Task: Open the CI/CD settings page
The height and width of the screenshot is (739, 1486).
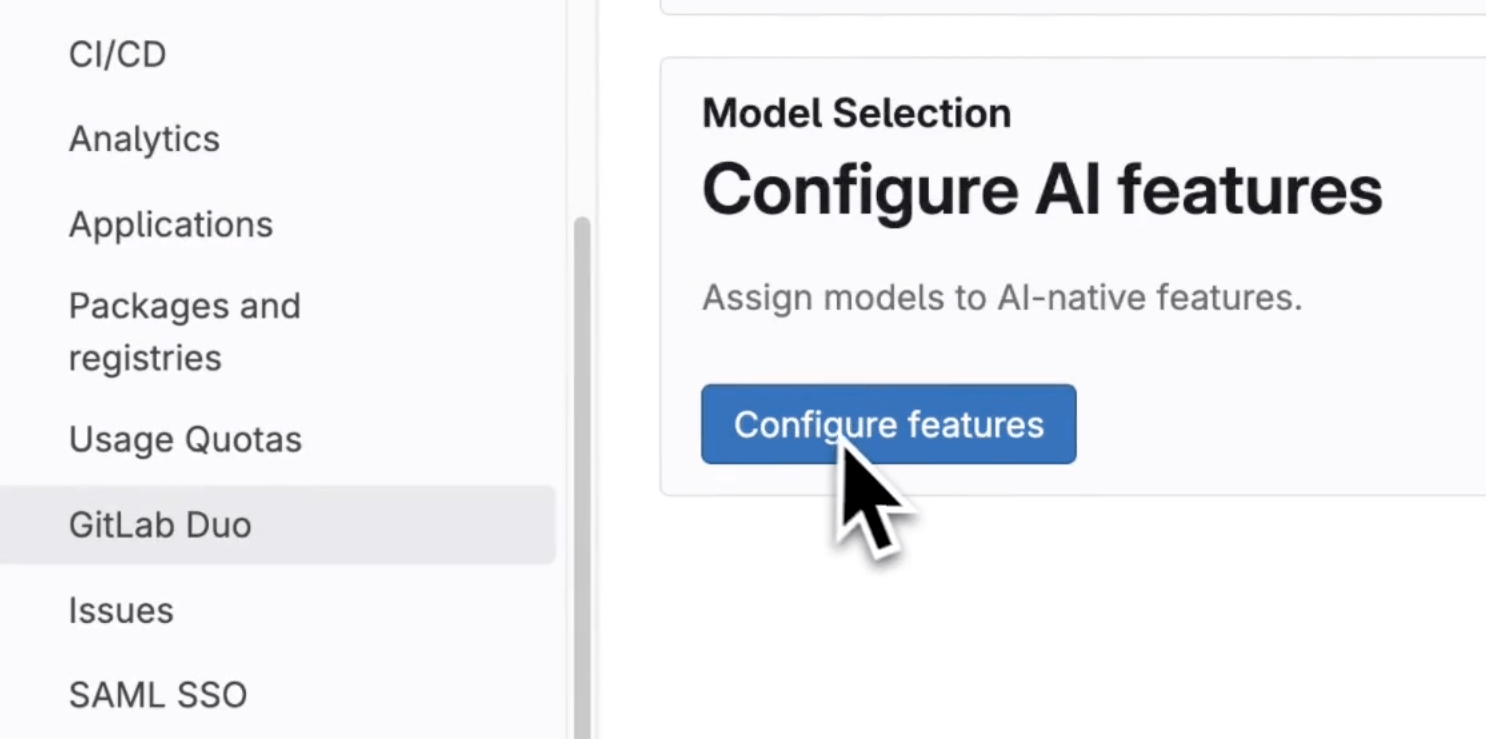Action: [117, 54]
